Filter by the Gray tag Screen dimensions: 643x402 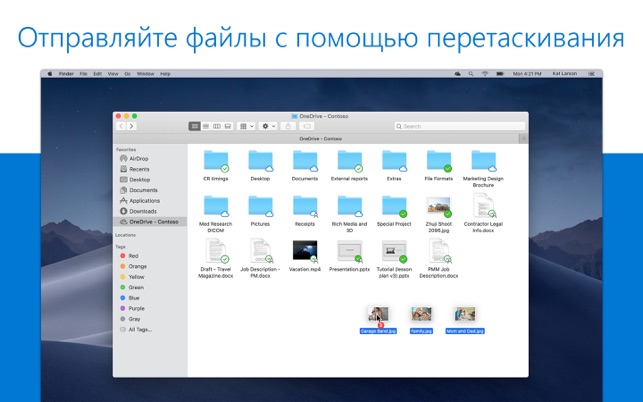pos(130,319)
